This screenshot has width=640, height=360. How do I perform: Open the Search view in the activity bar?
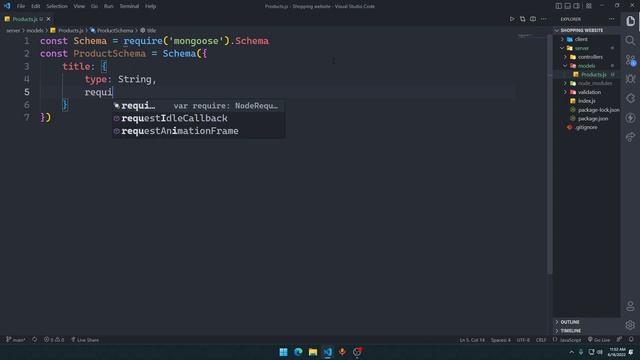[630, 40]
